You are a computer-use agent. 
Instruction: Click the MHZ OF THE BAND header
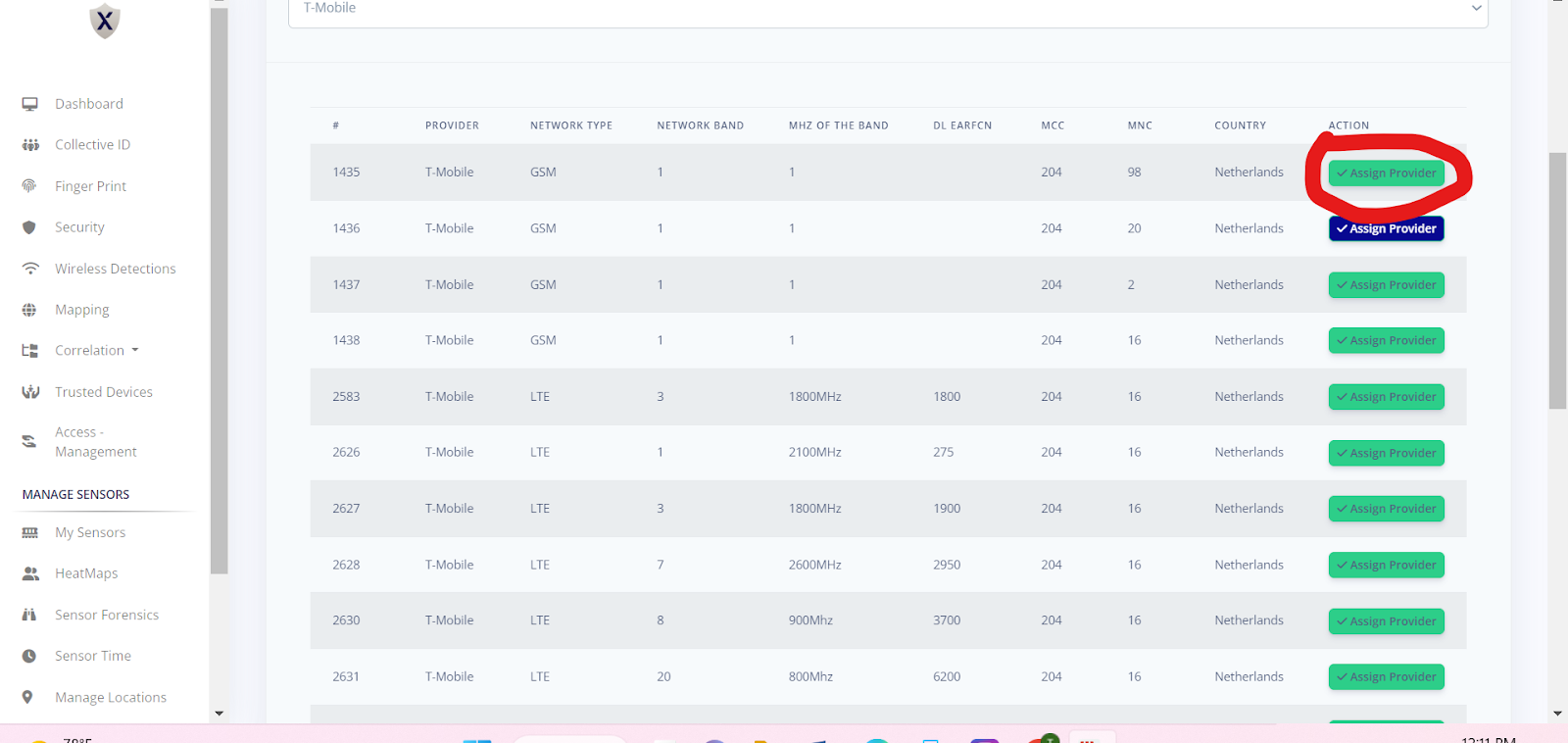(x=839, y=125)
